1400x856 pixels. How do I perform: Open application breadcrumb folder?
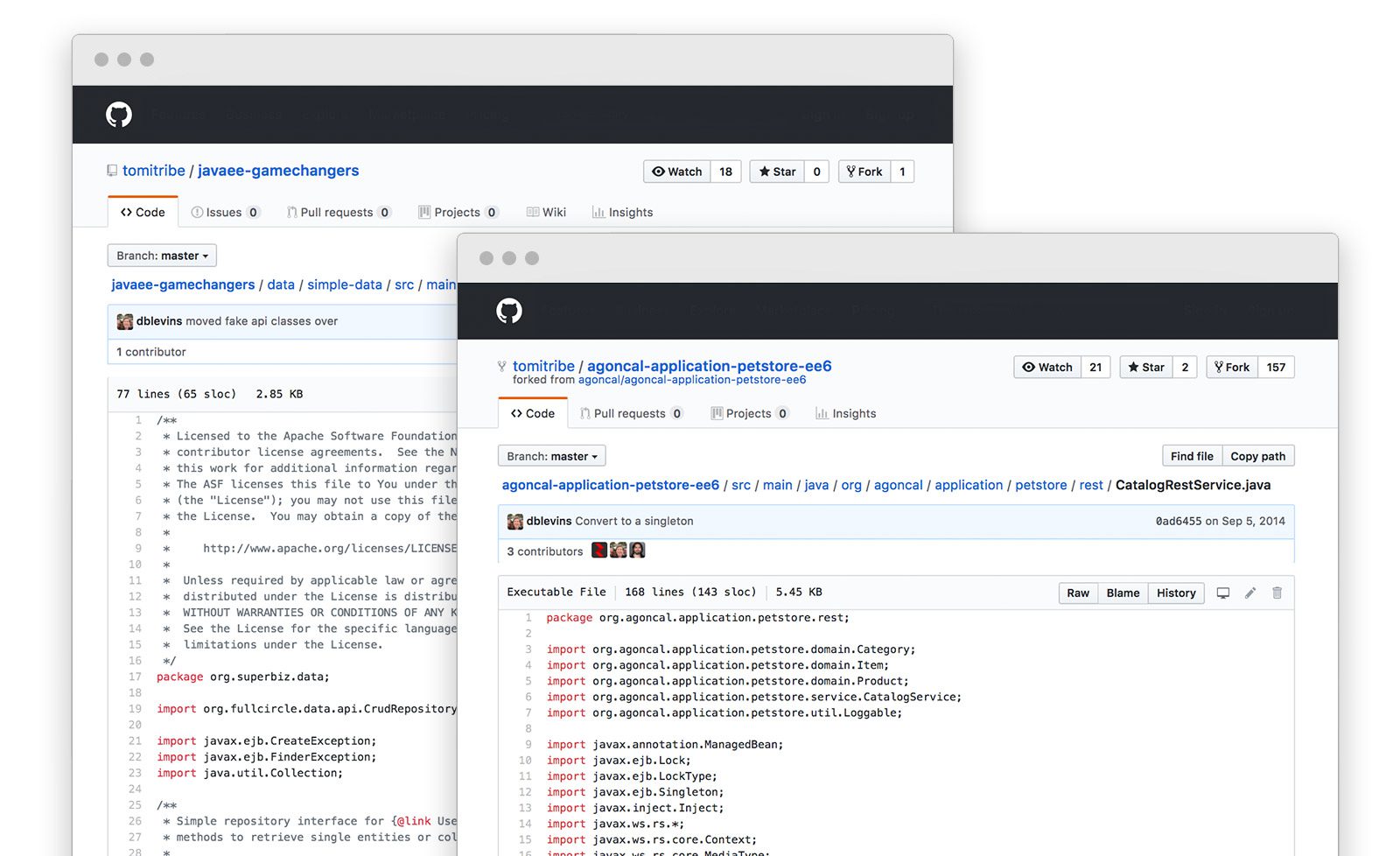(x=969, y=485)
